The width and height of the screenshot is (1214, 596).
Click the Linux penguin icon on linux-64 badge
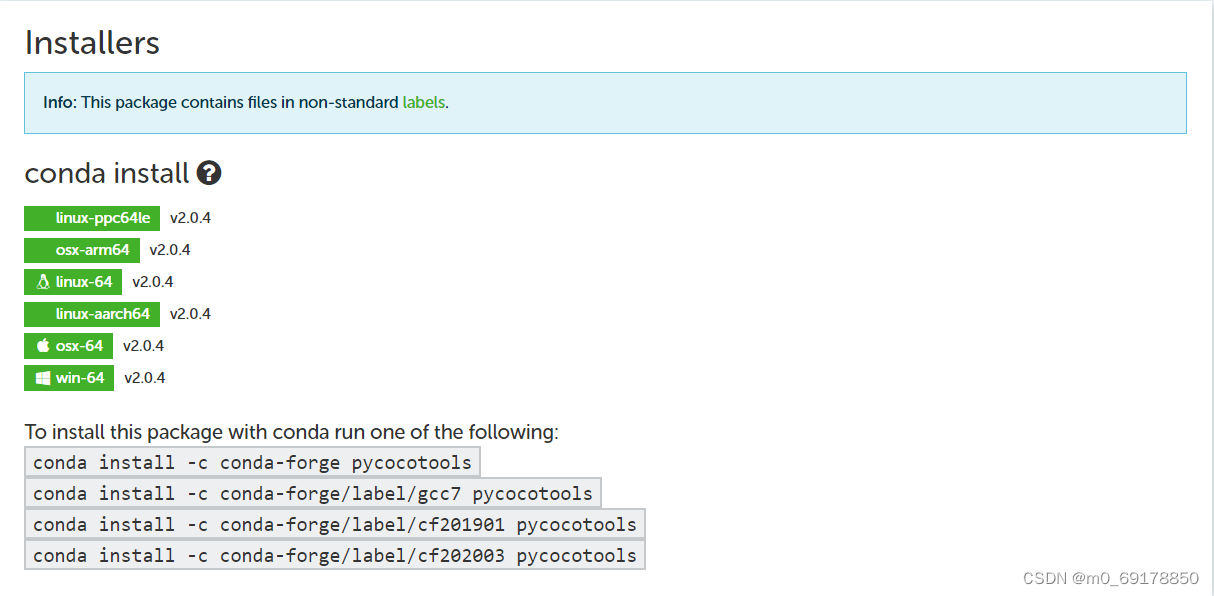(42, 282)
